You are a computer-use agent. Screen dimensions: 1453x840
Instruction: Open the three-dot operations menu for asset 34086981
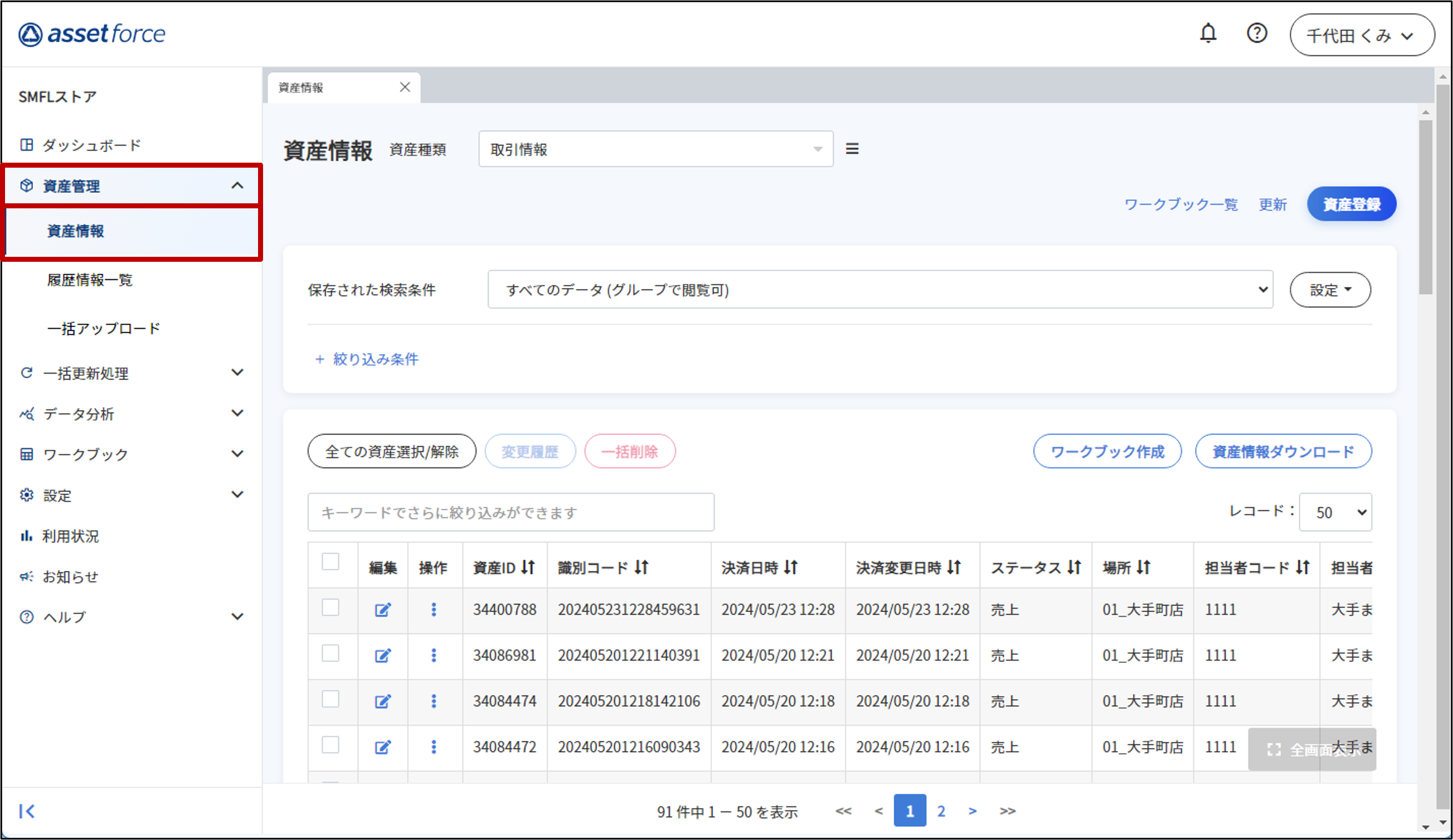pos(434,656)
